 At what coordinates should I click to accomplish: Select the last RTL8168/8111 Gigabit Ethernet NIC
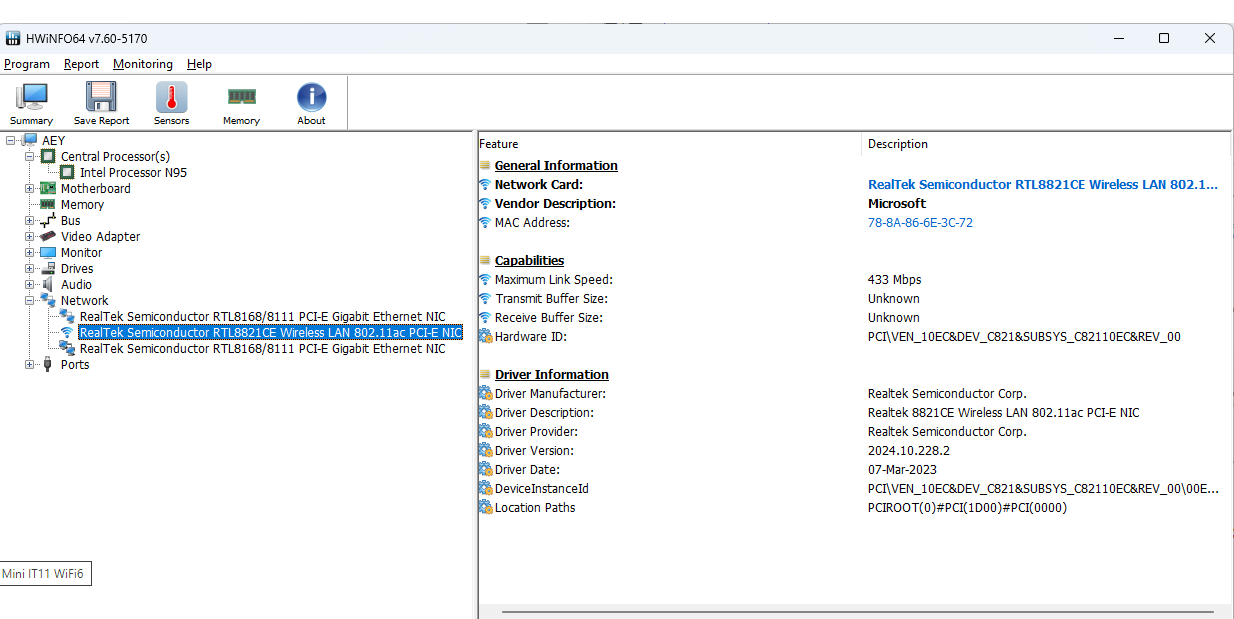tap(262, 348)
